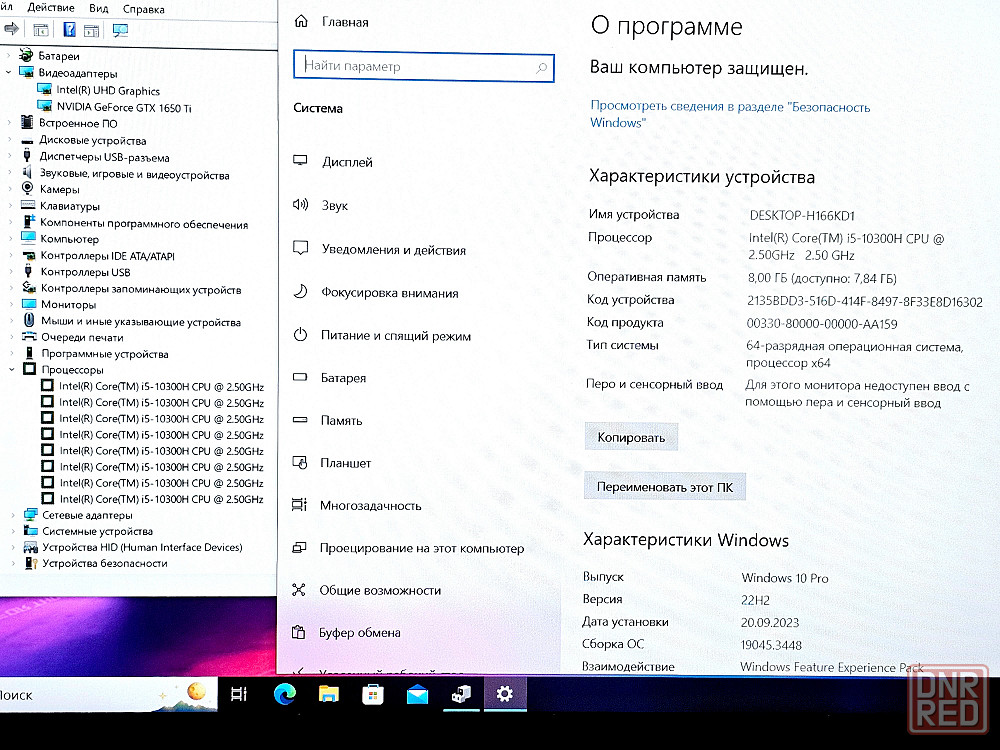Expand Контроллеры IDE ATA/ATAPI category
The width and height of the screenshot is (1000, 750).
(10, 255)
